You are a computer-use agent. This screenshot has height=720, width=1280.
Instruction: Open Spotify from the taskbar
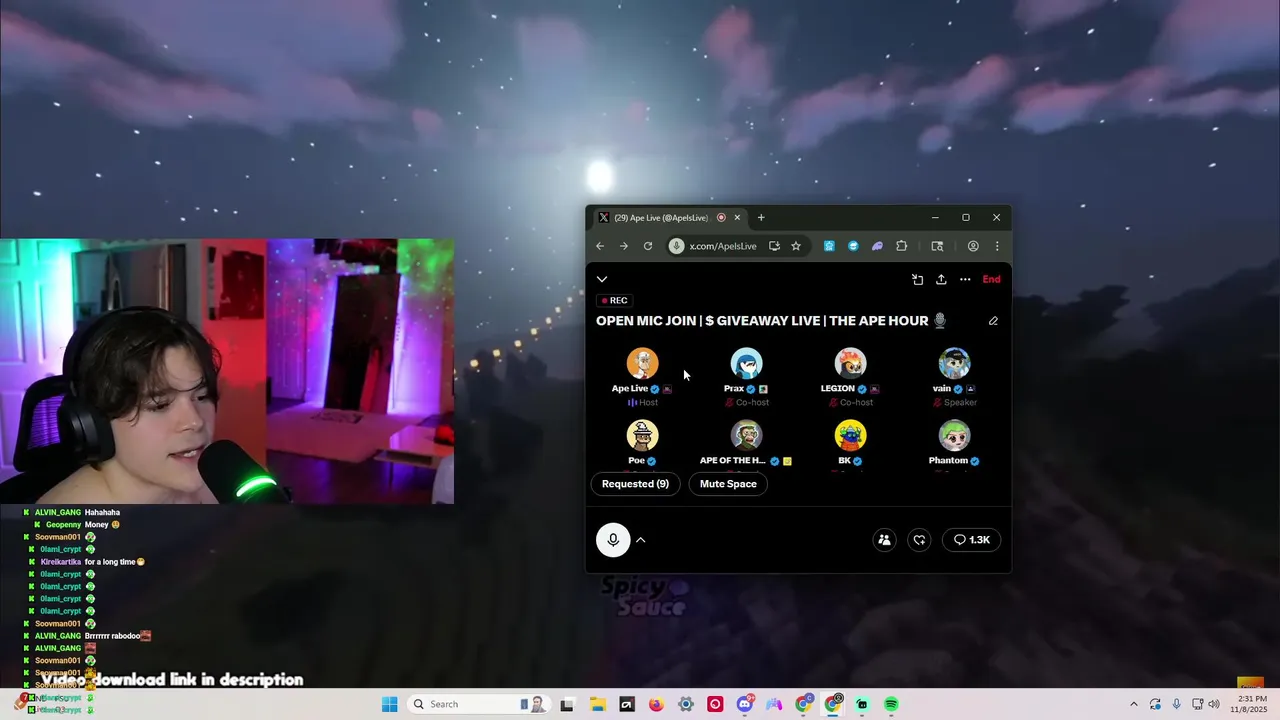pos(891,704)
